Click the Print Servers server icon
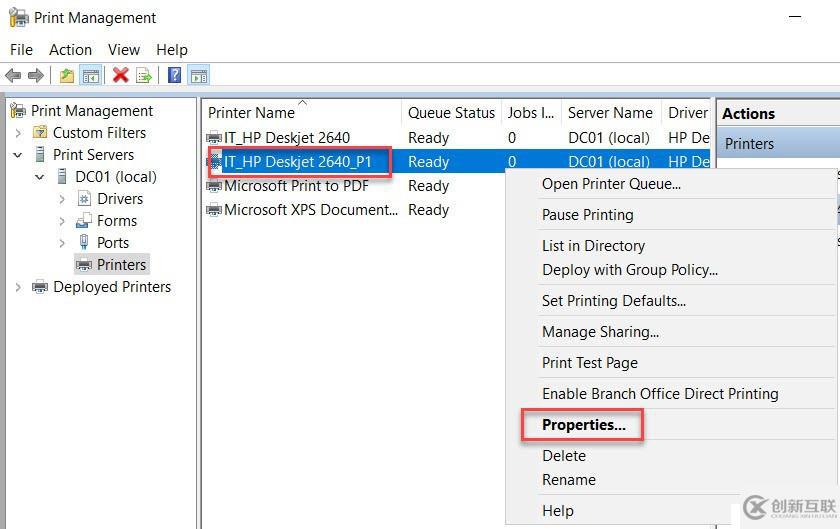Image resolution: width=840 pixels, height=529 pixels. (x=40, y=154)
